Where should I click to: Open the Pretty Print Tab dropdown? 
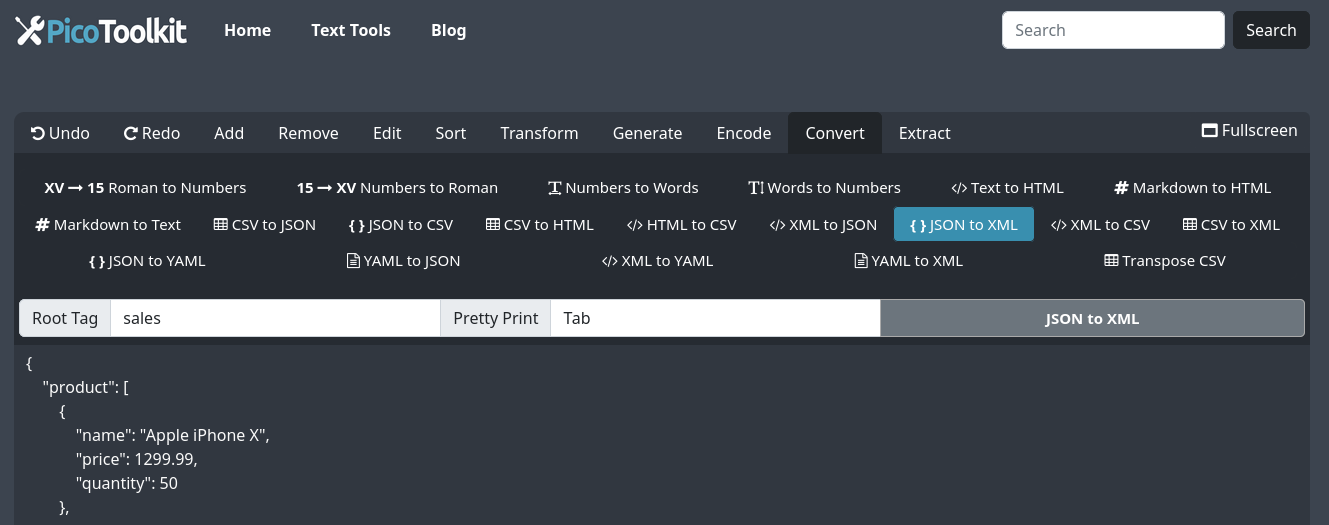pos(714,318)
